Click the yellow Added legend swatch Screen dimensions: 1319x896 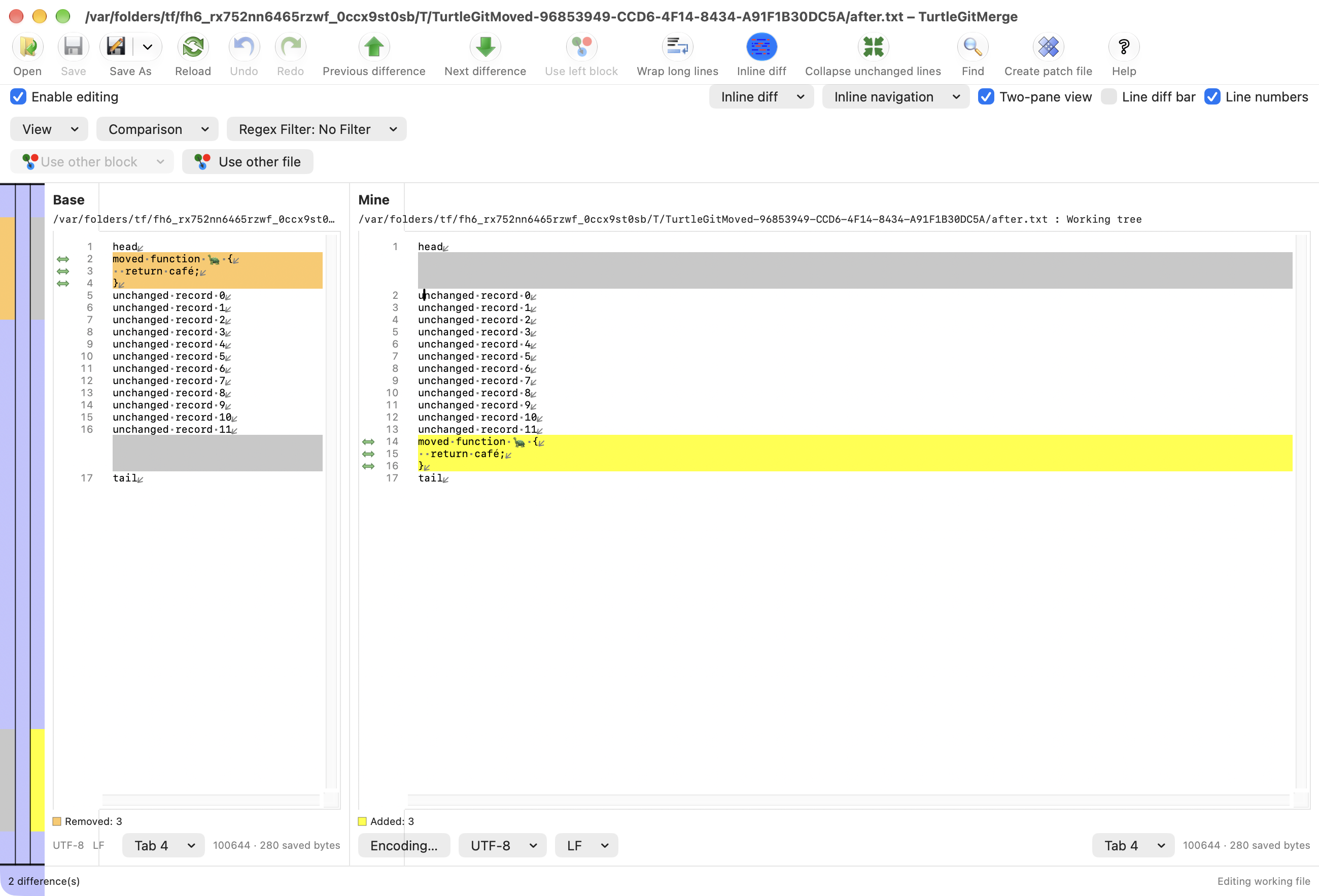362,821
